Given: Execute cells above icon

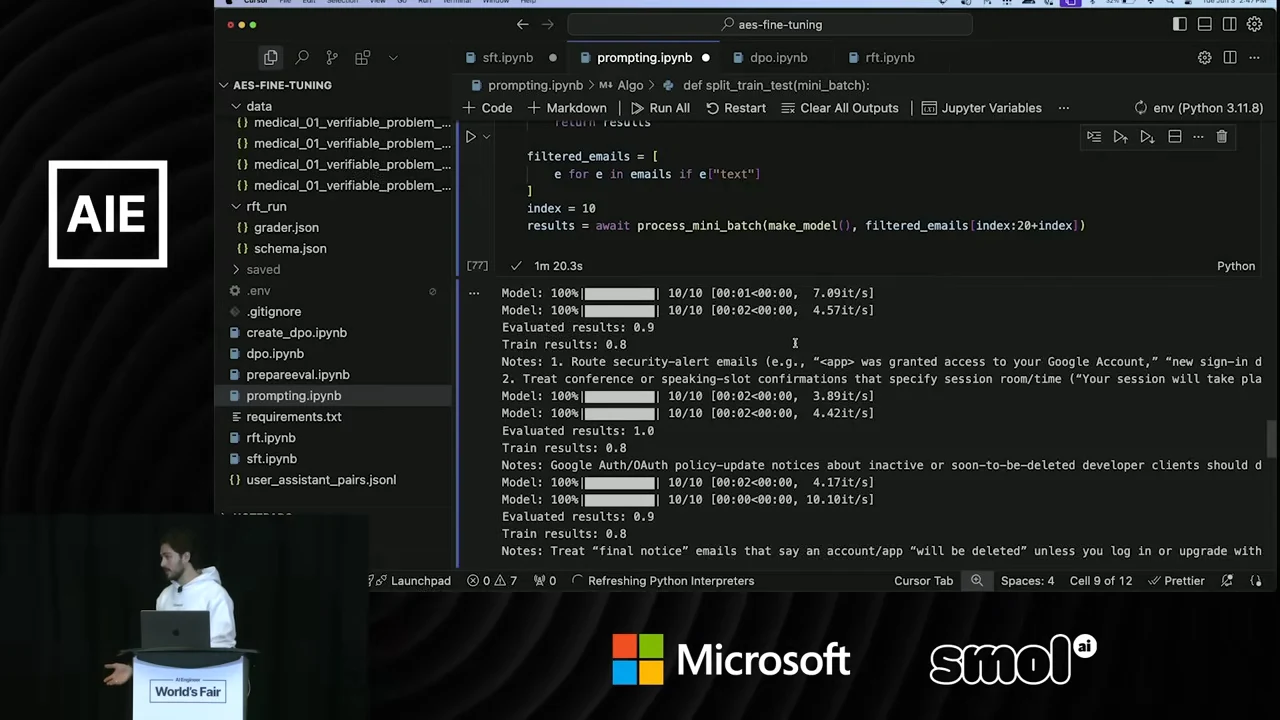Looking at the screenshot, I should click(1120, 137).
